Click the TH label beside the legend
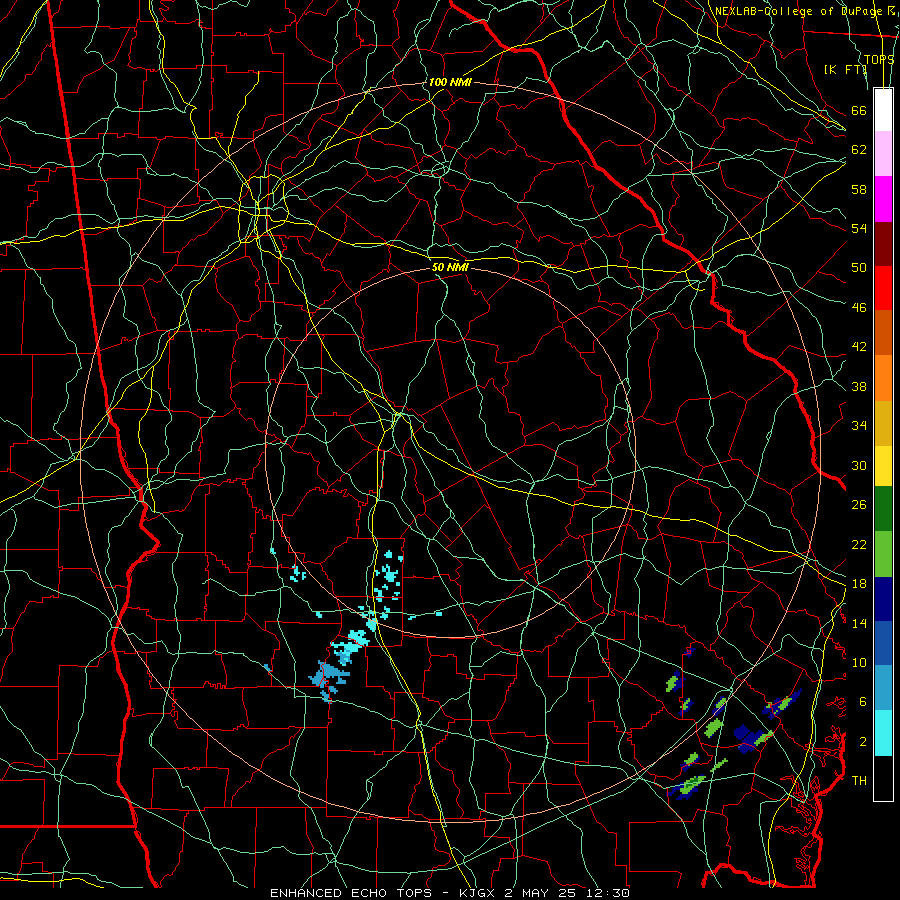Viewport: 900px width, 900px height. coord(859,780)
